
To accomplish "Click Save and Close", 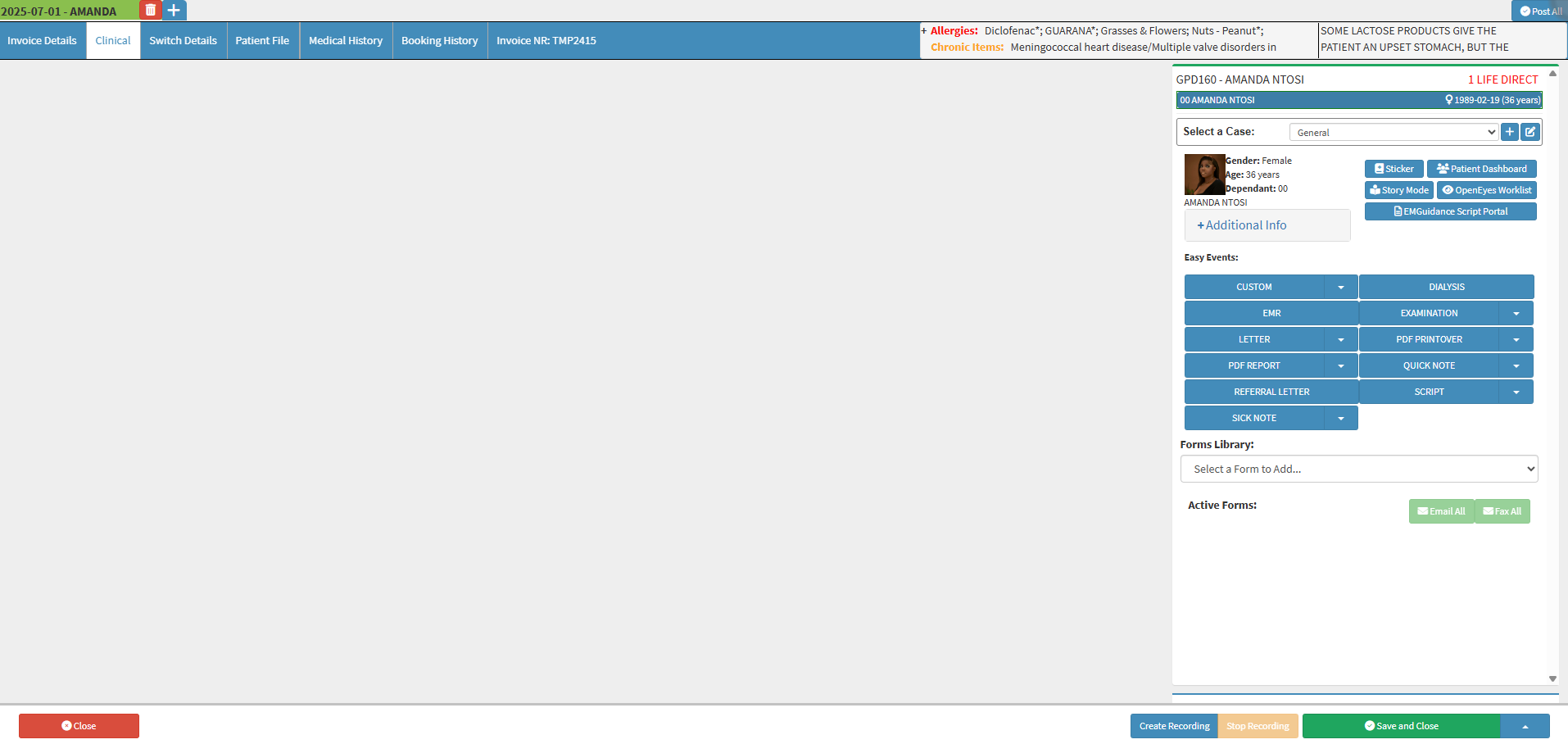I will click(x=1402, y=726).
